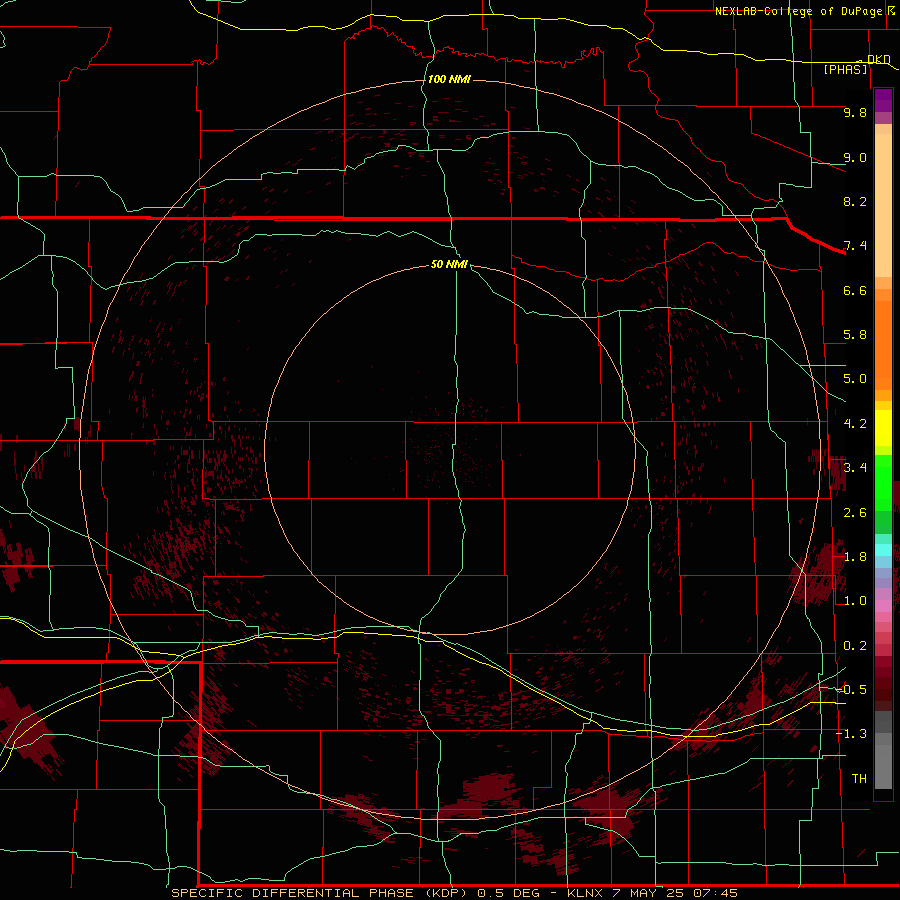Pick the purple swatch atop the color bar
900x900 pixels.
(883, 100)
